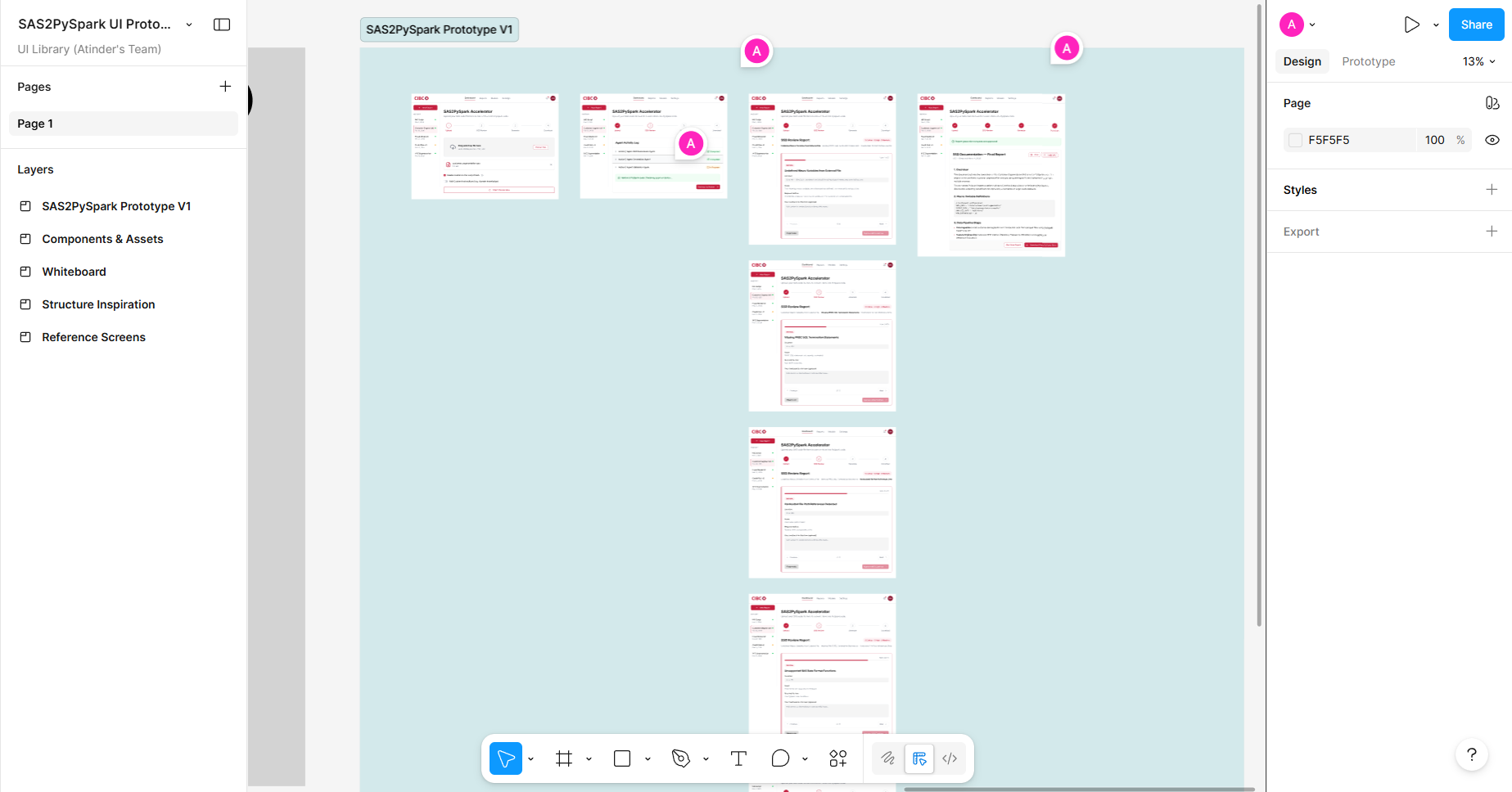Hide the page background color visibility
This screenshot has width=1512, height=792.
tap(1492, 140)
